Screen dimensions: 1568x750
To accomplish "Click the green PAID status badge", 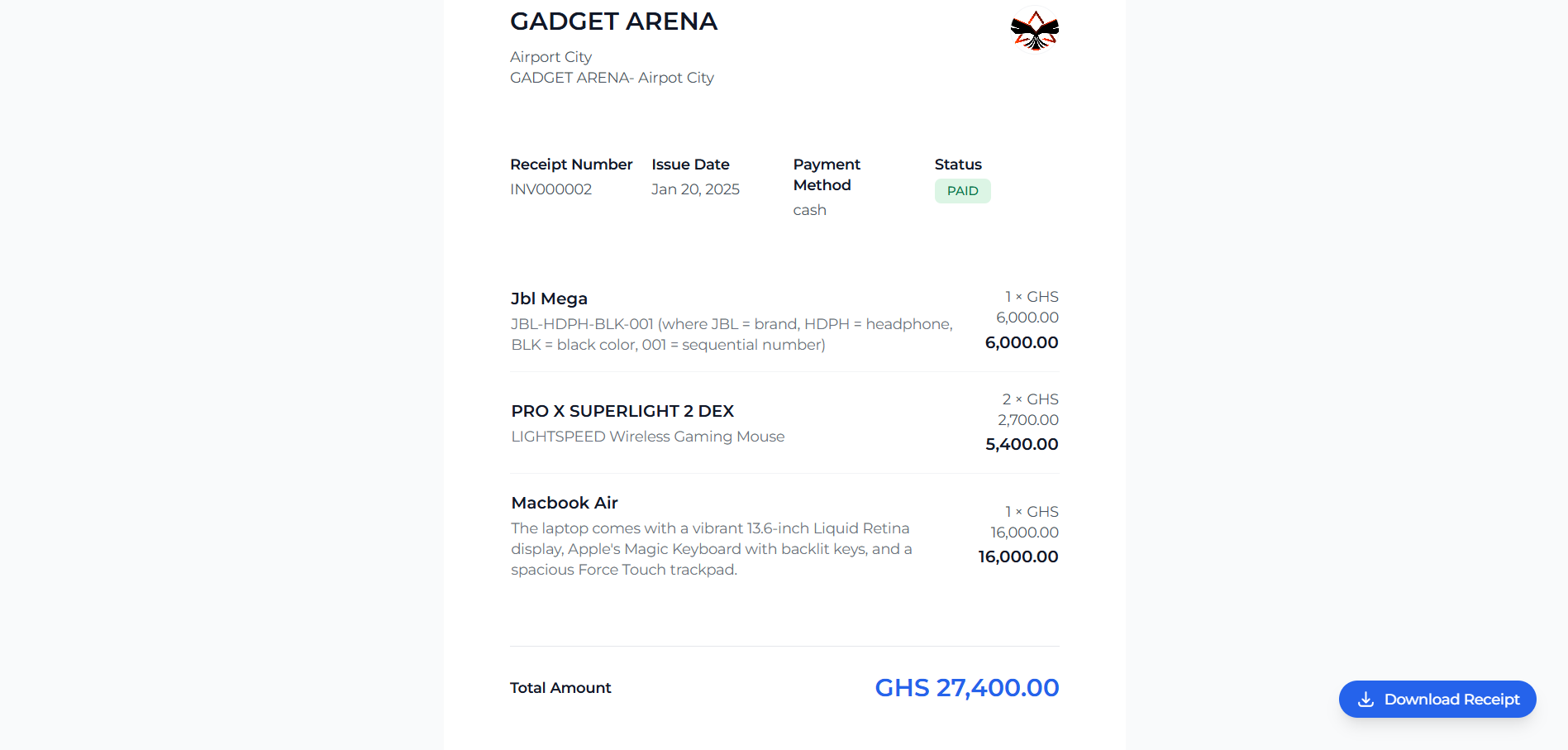I will [962, 191].
